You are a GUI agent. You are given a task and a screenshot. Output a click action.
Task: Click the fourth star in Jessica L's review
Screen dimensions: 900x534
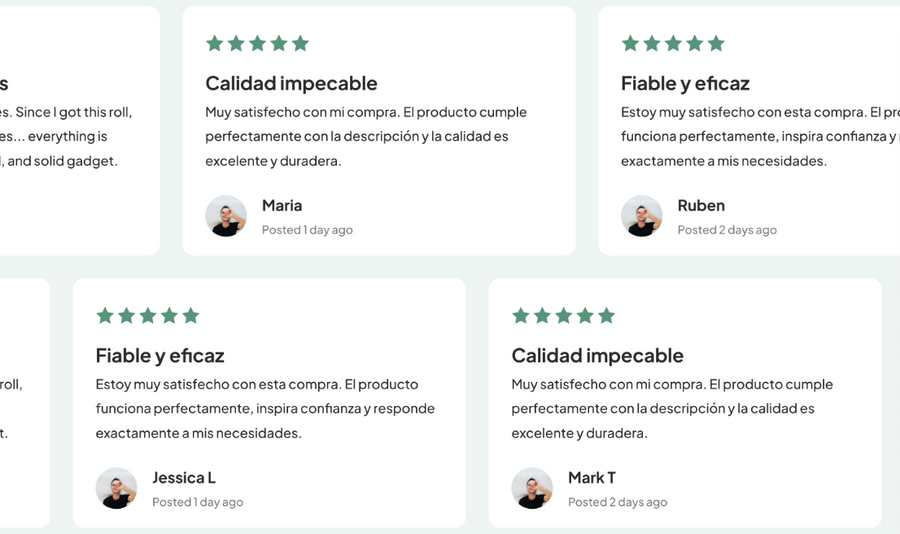click(x=169, y=316)
